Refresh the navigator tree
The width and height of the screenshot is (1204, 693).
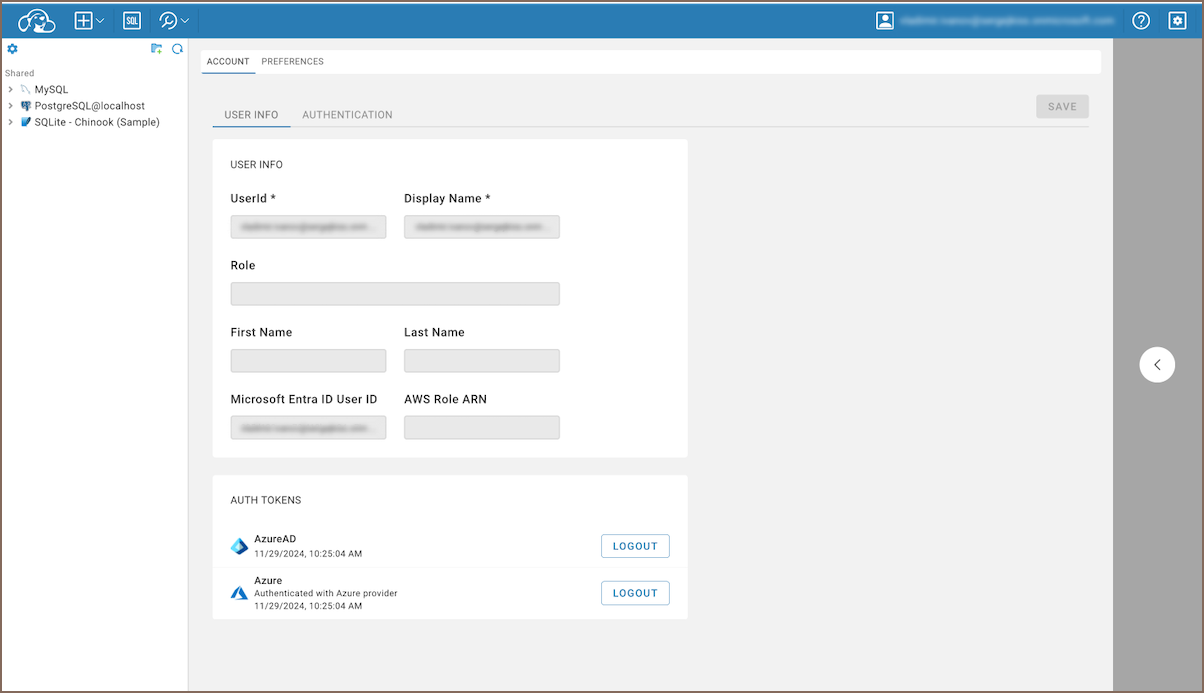tap(177, 49)
